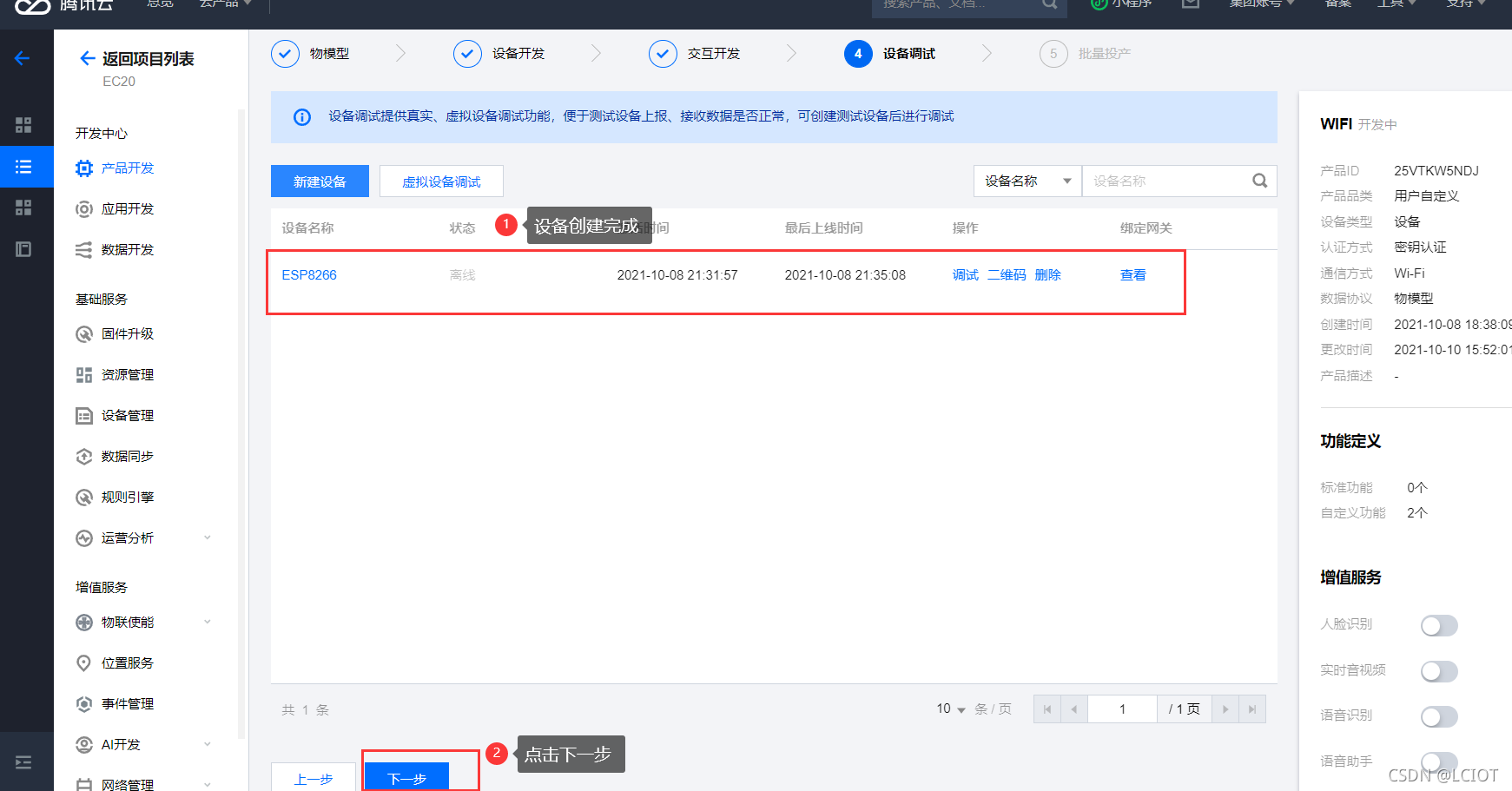Click the timestamp 2021-10-08 21:31:57
This screenshot has width=1512, height=791.
pos(677,275)
